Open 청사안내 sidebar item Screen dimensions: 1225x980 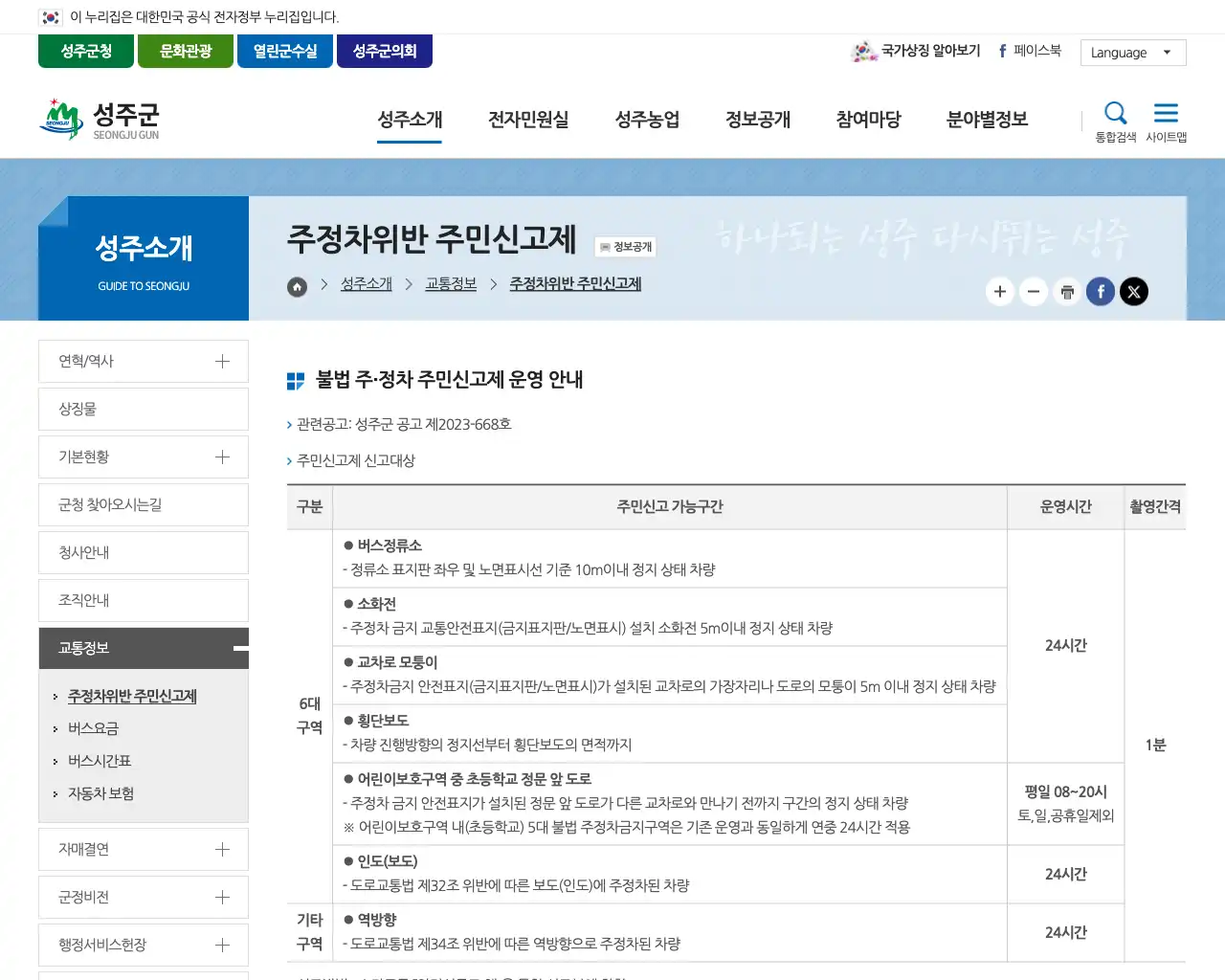144,552
